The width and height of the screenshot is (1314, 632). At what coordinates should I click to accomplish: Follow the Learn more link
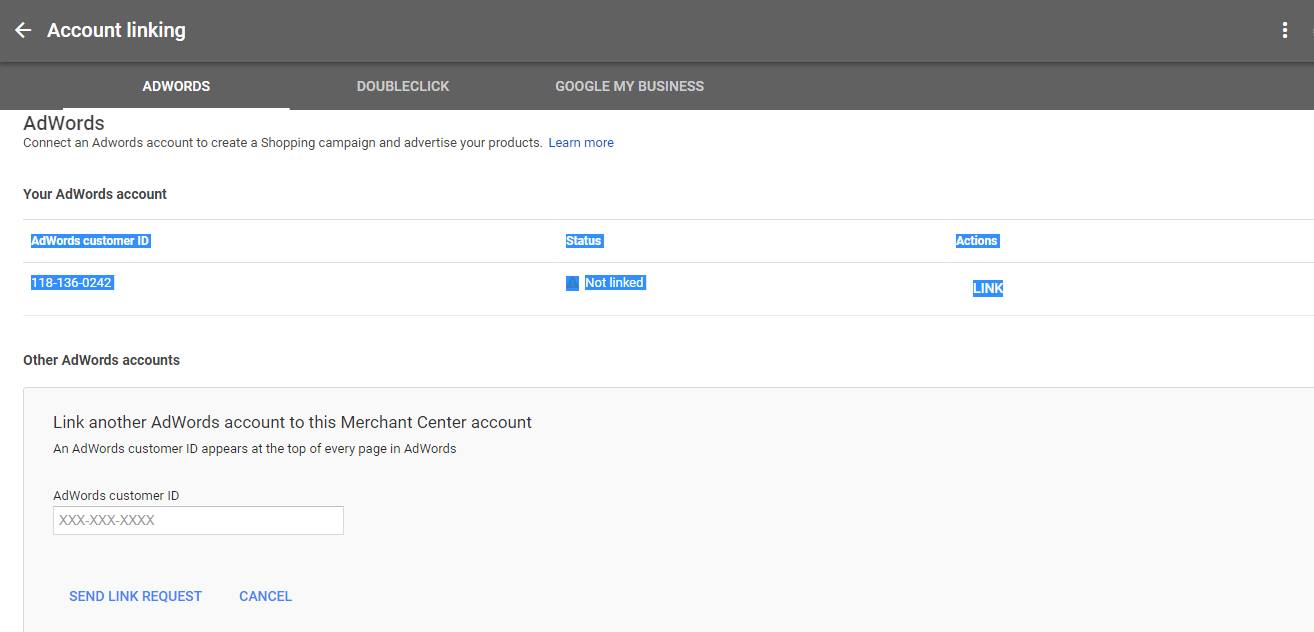click(581, 143)
